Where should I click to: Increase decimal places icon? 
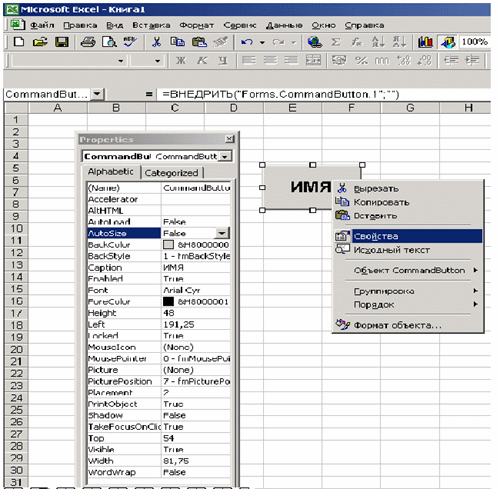point(403,60)
